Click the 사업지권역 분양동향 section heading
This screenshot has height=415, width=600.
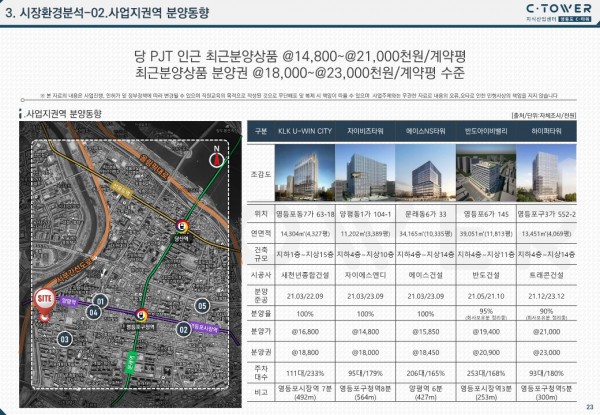point(62,116)
